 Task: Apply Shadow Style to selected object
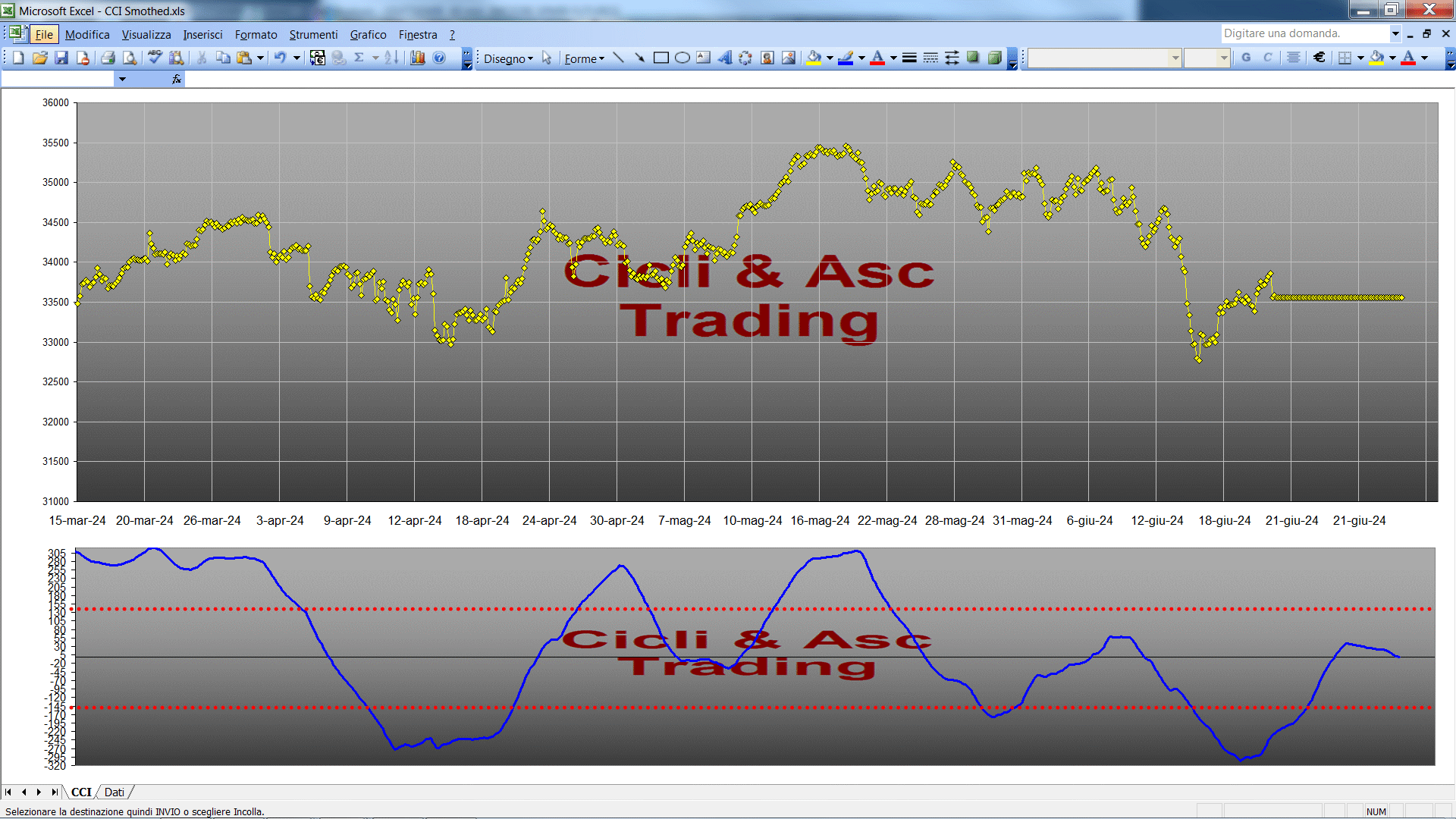(x=973, y=58)
